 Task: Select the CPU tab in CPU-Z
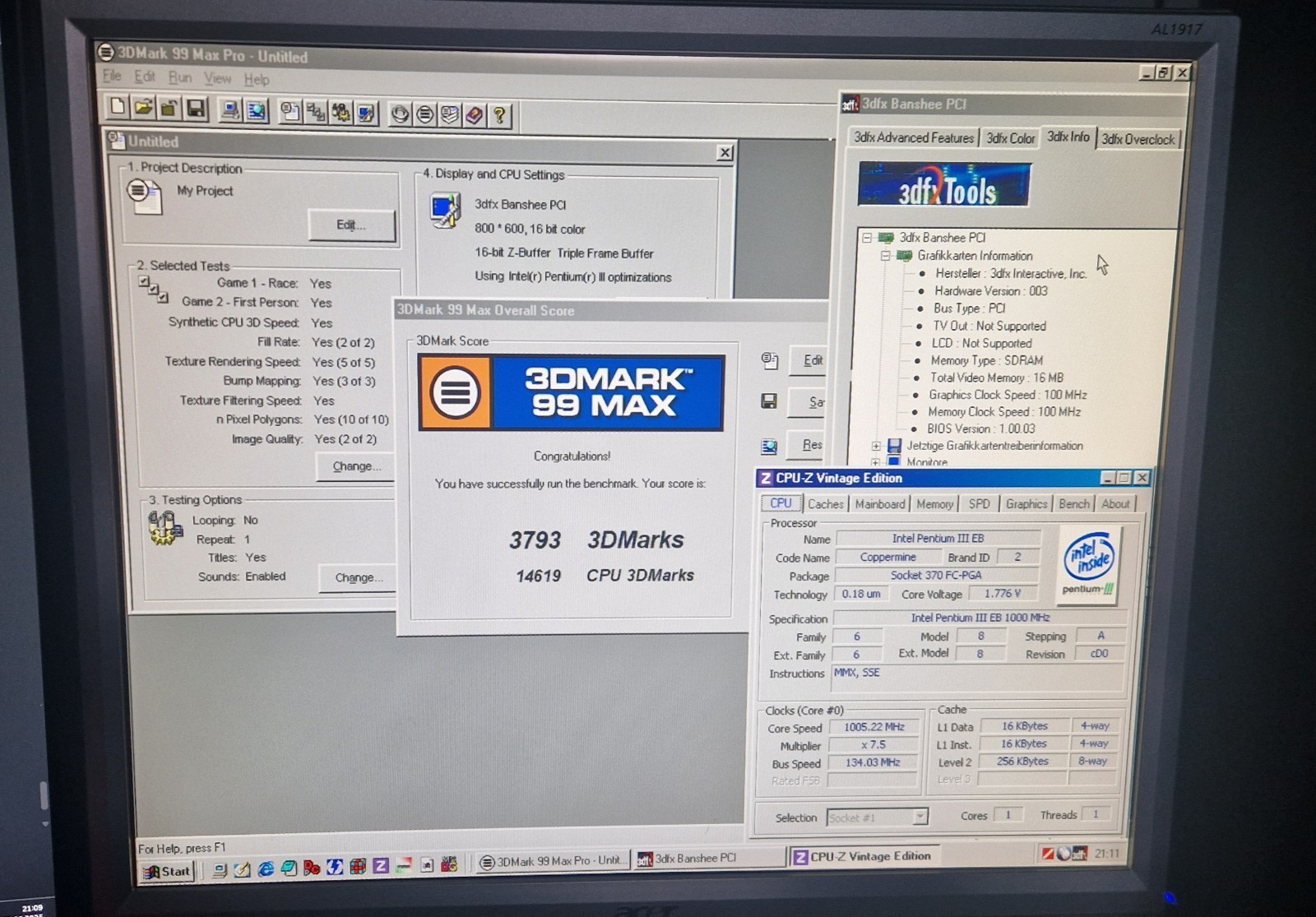[x=781, y=502]
